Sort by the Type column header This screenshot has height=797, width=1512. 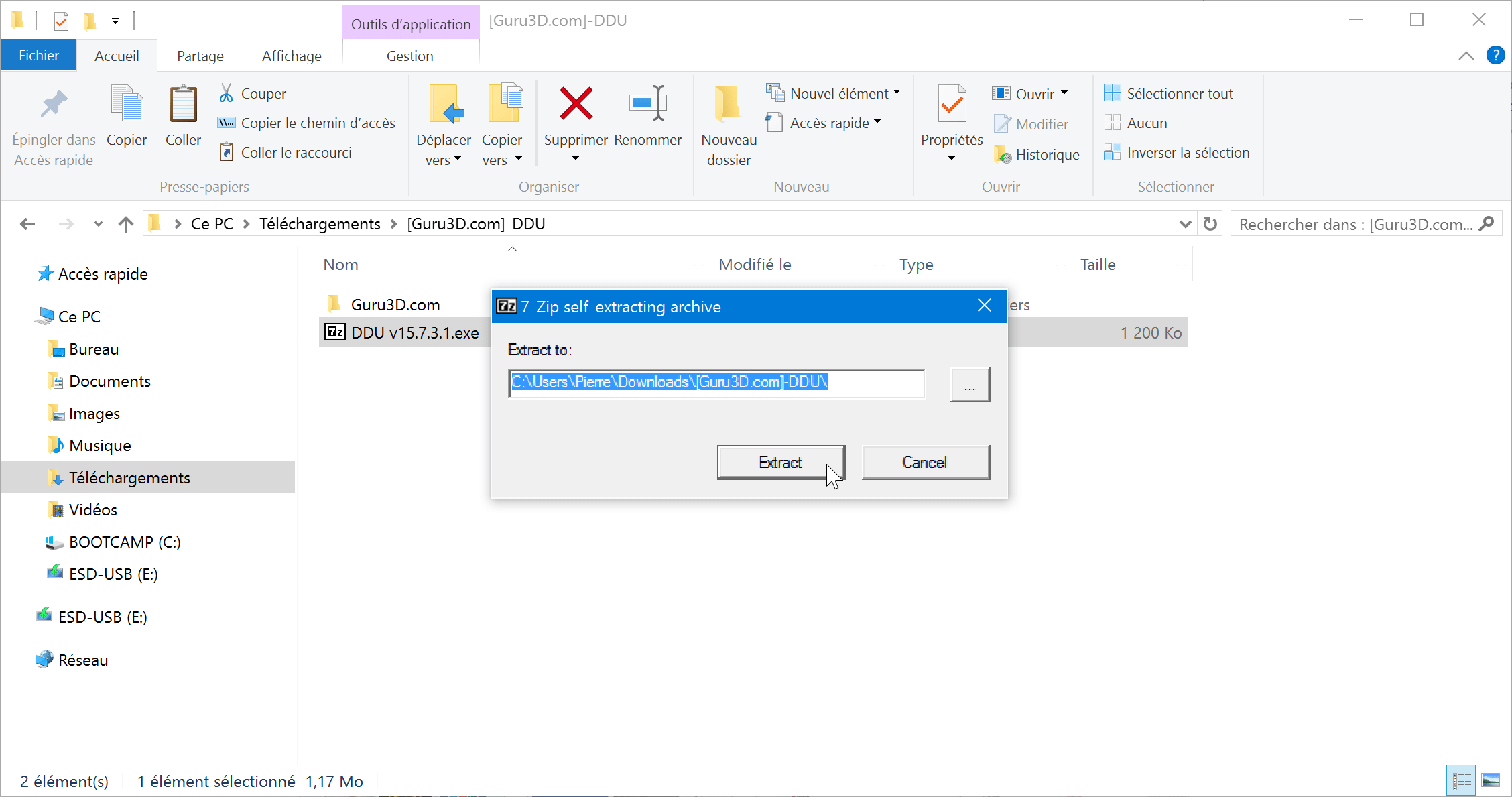tap(916, 265)
